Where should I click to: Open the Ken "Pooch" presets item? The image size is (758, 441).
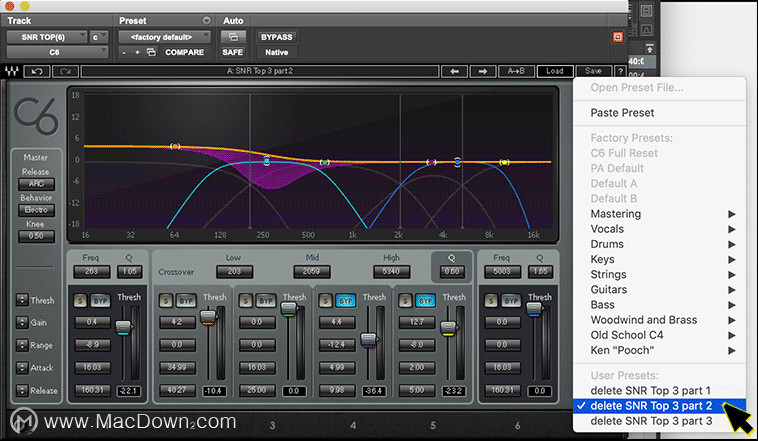(659, 350)
